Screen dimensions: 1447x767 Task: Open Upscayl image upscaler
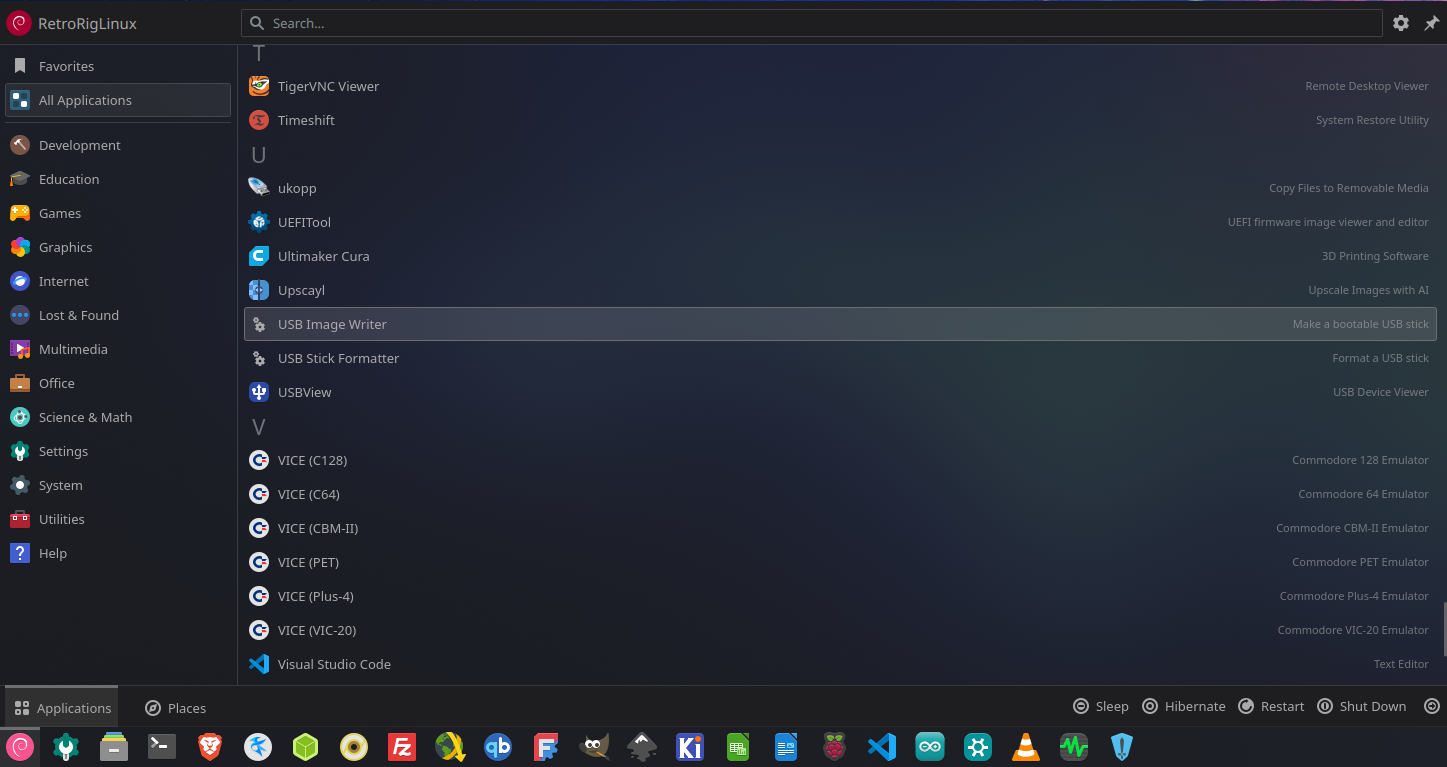(x=301, y=290)
